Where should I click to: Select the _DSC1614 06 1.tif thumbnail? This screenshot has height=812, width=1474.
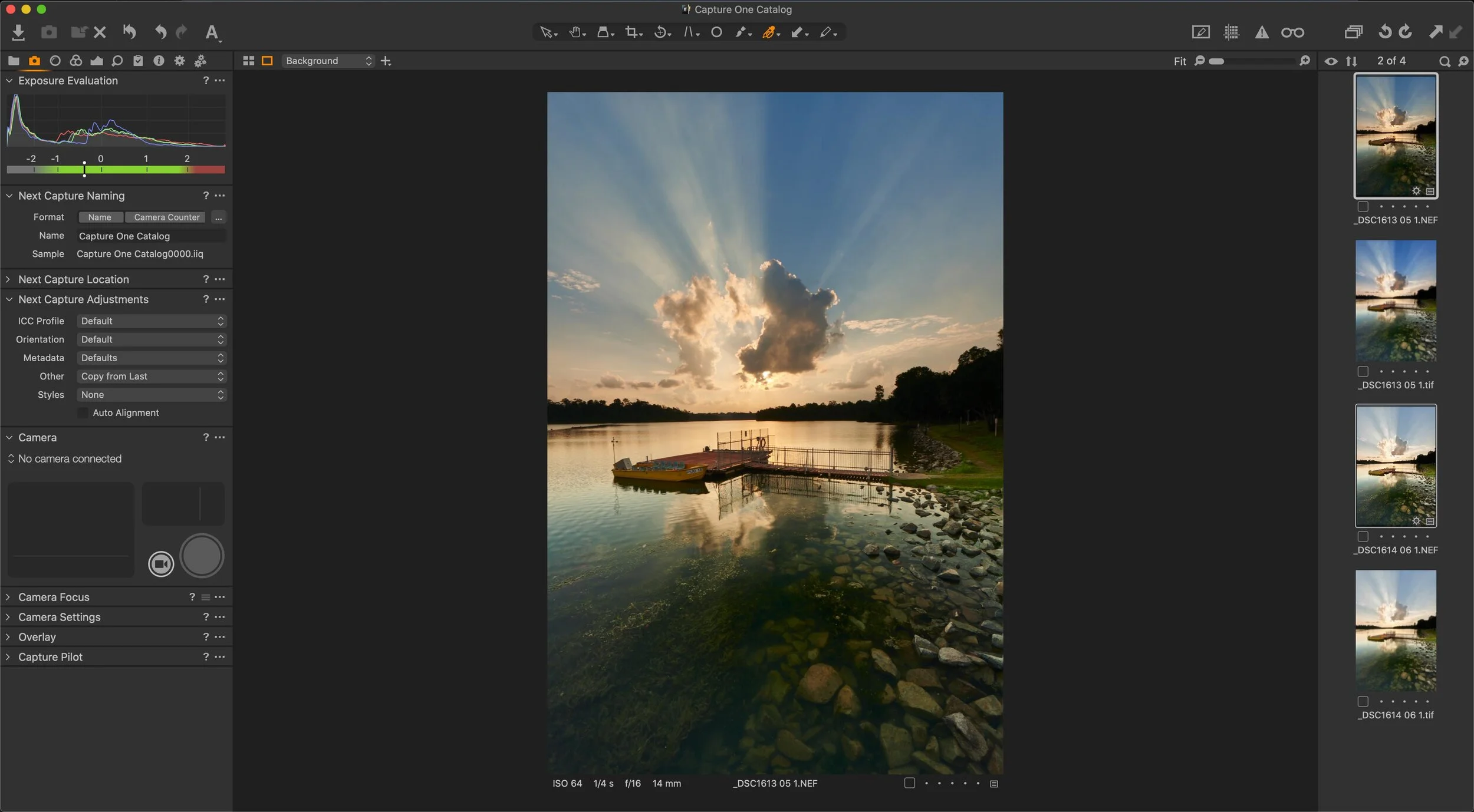[x=1395, y=631]
